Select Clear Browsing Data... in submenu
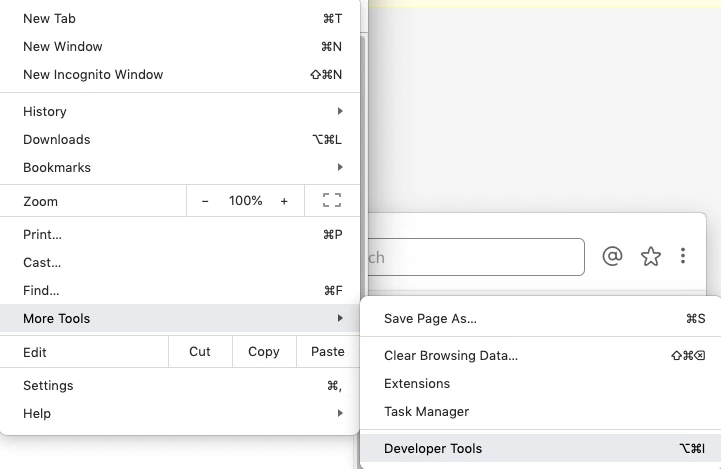 540,355
